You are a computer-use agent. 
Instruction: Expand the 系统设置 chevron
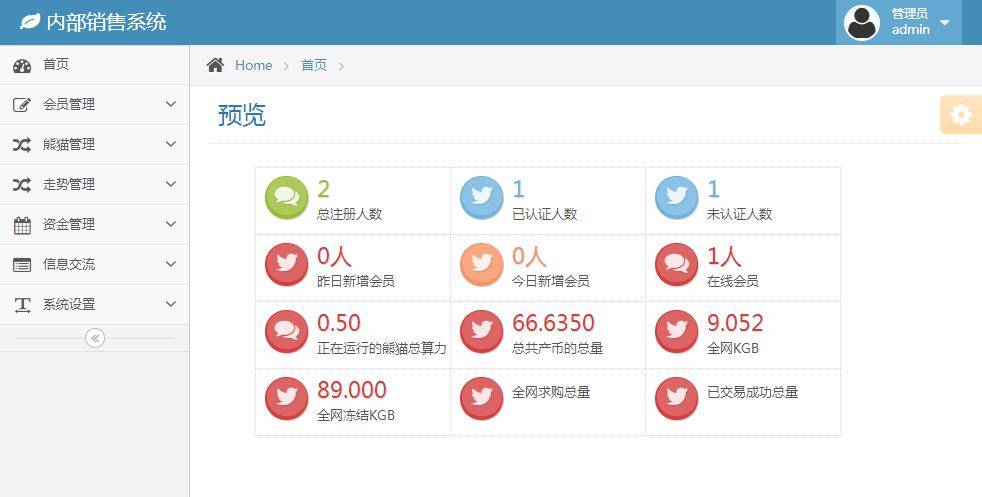170,304
